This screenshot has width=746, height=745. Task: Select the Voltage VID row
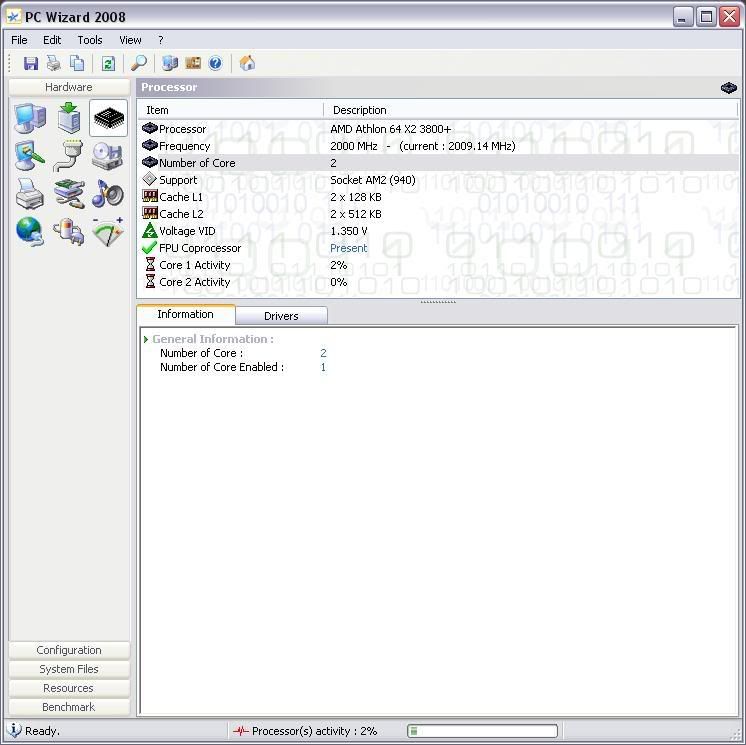pyautogui.click(x=438, y=231)
